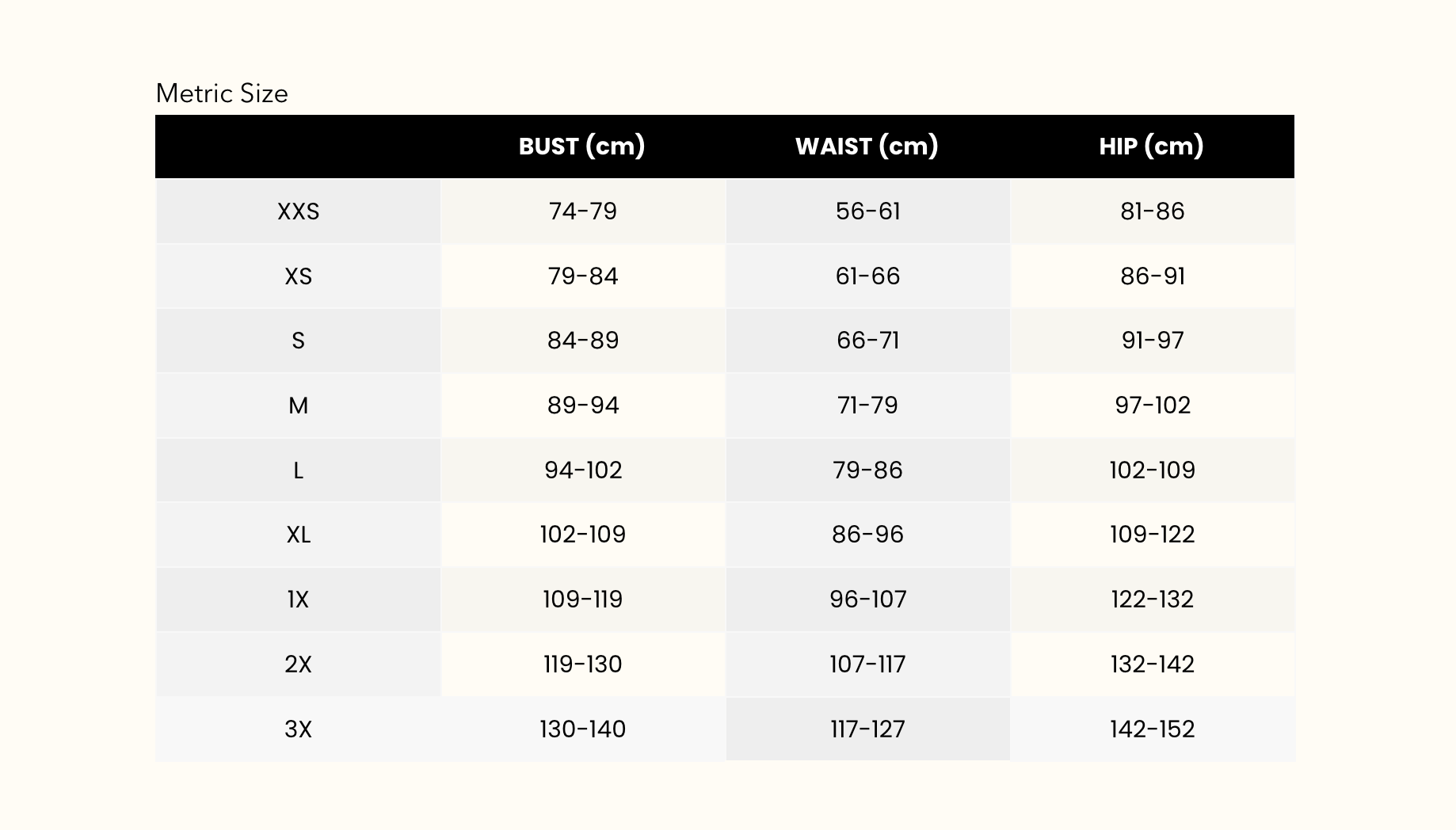Screen dimensions: 1456x830
Task: Select the XL size row label
Action: pos(299,535)
